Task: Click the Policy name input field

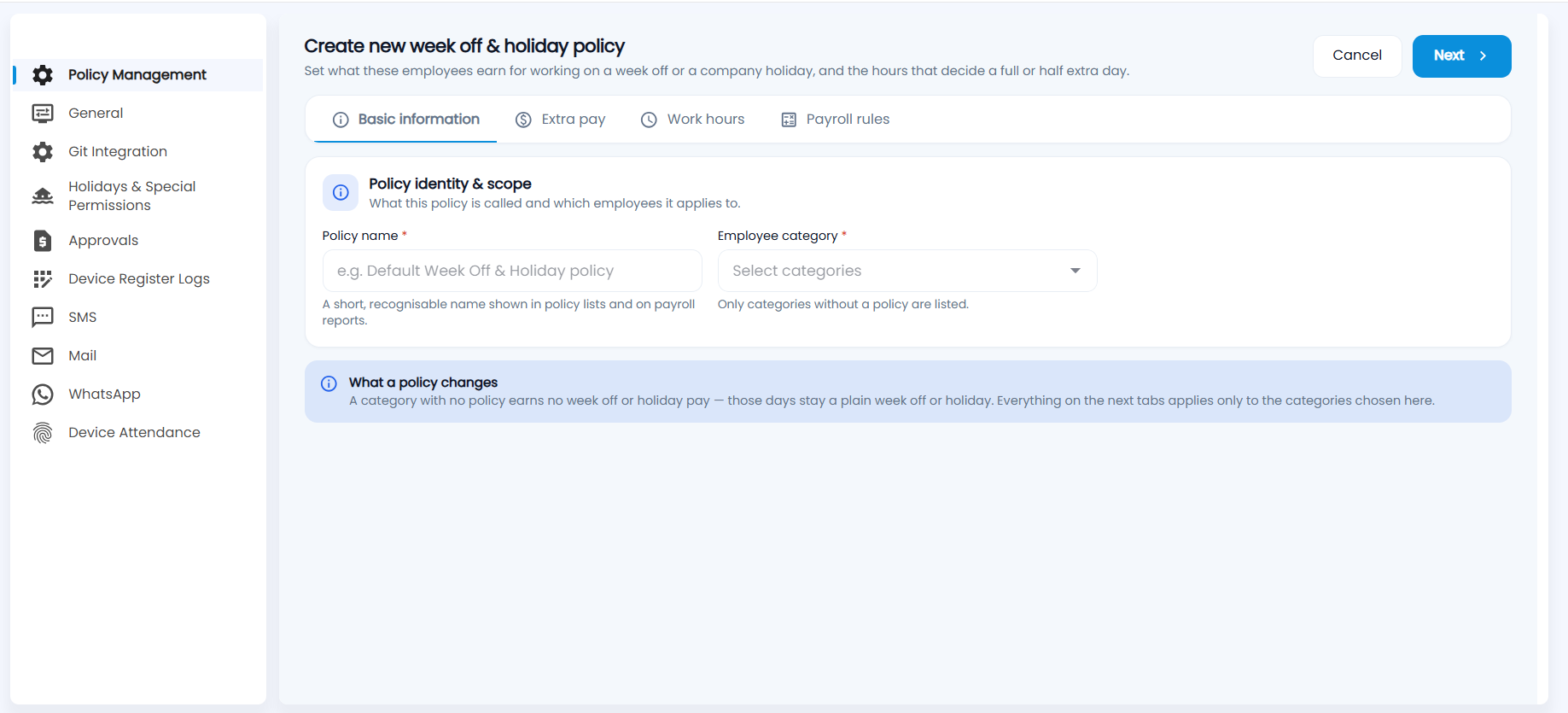Action: point(512,271)
